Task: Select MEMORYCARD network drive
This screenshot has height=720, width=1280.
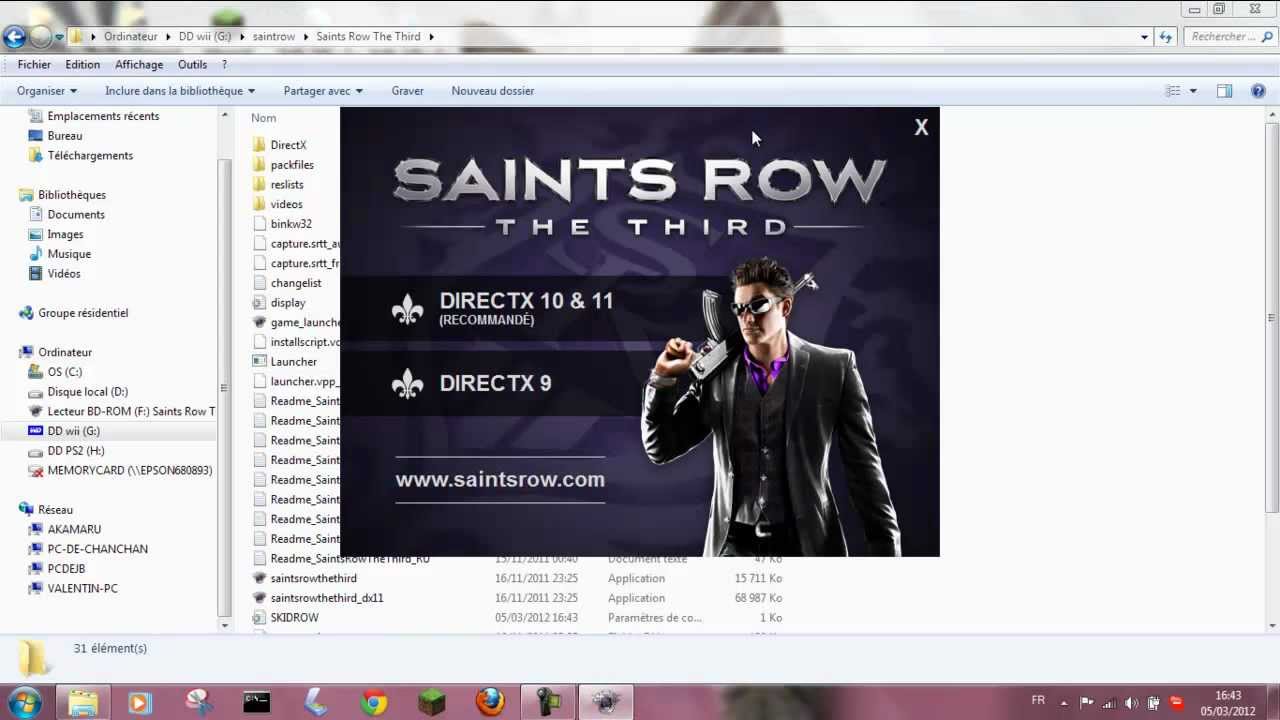Action: coord(120,470)
